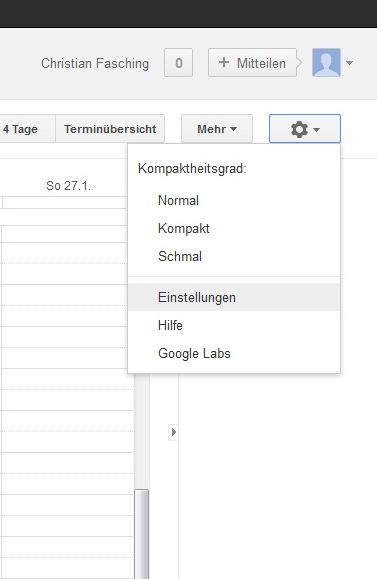
Task: Click the So 27.1. day header
Action: pyautogui.click(x=68, y=186)
